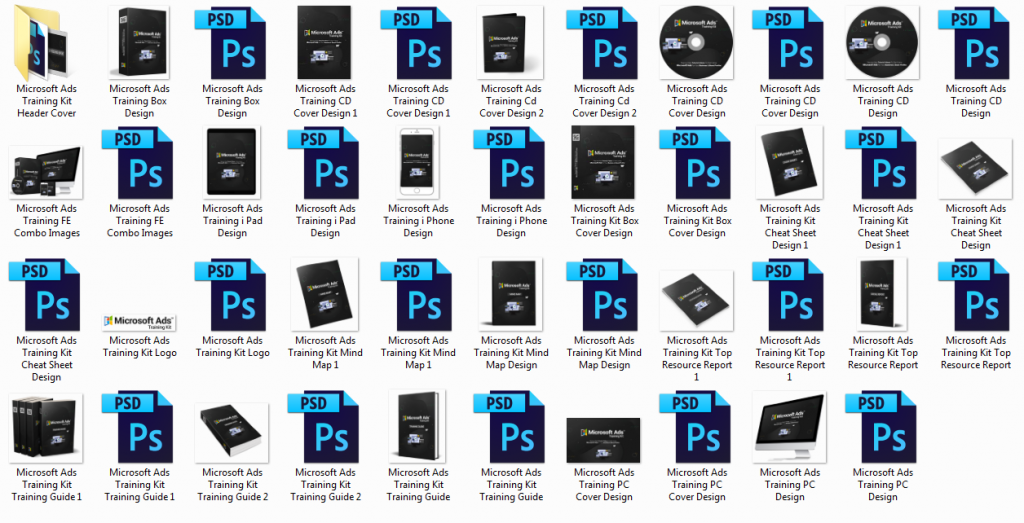This screenshot has height=523, width=1024.
Task: Select the Training Box Design PSD file icon
Action: click(x=230, y=42)
